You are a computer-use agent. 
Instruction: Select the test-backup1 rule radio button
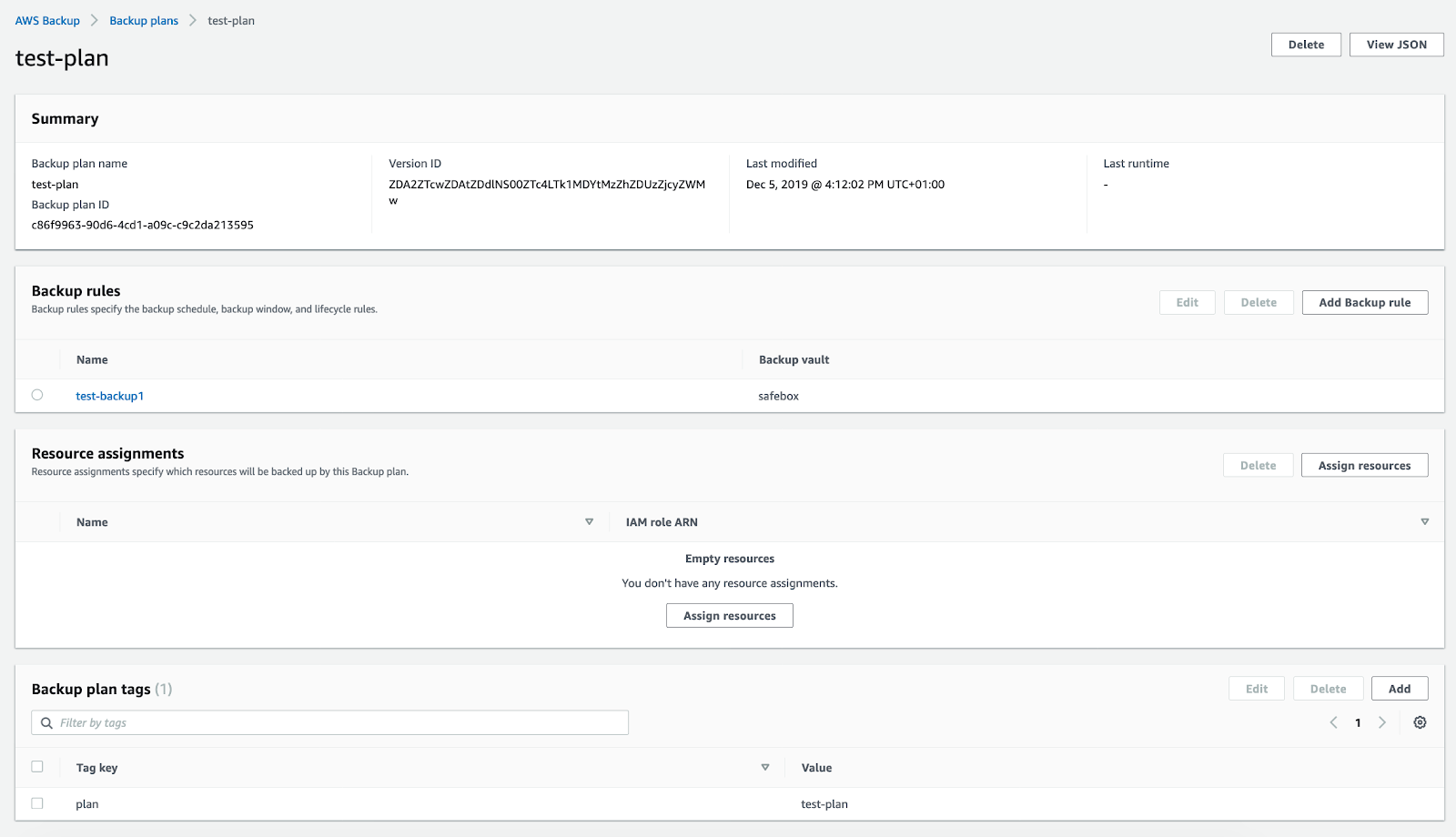[x=37, y=395]
